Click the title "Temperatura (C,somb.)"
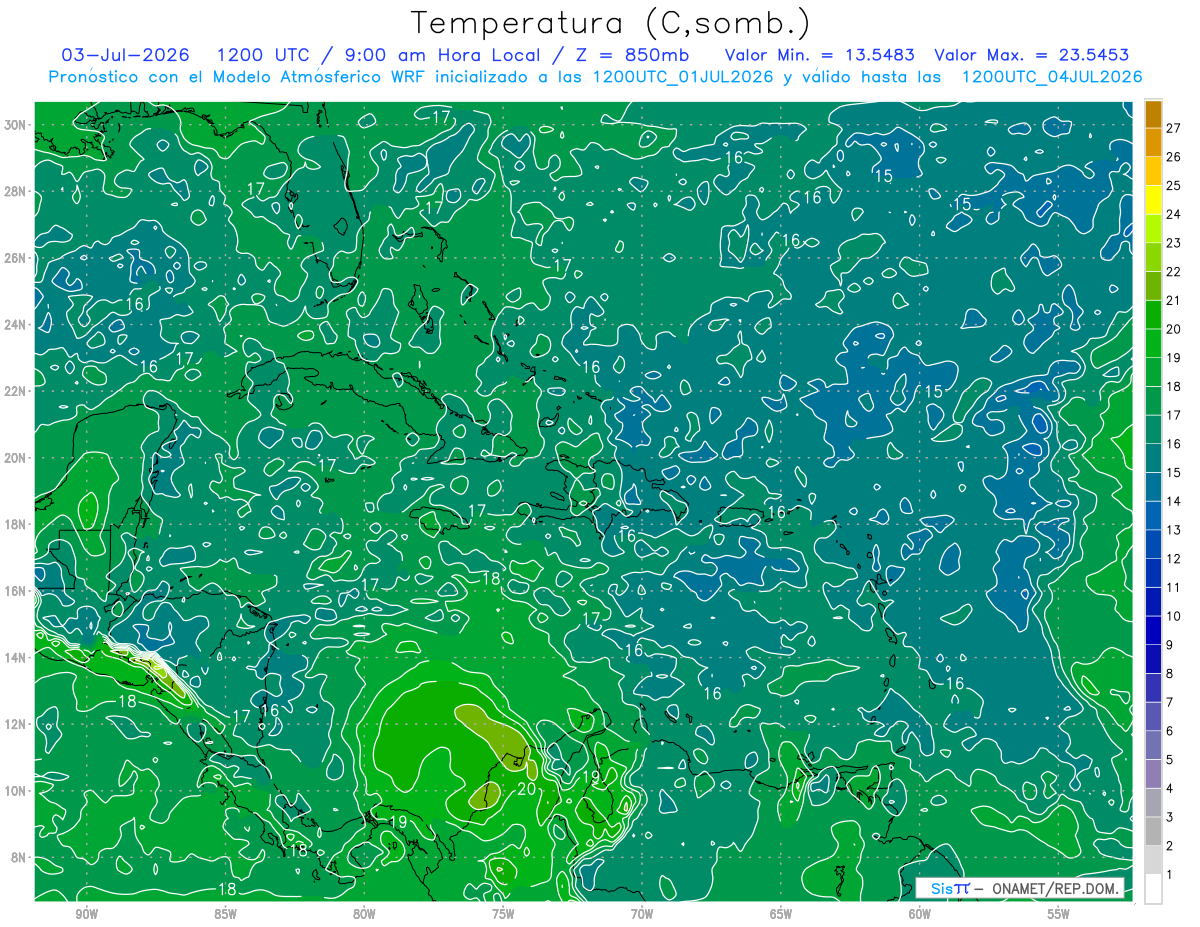Screen dimensions: 1200x927 pos(611,22)
